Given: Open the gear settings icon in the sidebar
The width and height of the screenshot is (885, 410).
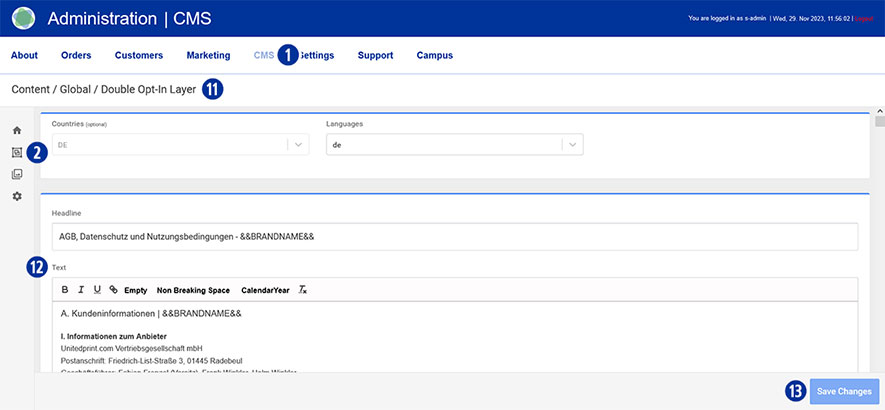Looking at the screenshot, I should 17,197.
